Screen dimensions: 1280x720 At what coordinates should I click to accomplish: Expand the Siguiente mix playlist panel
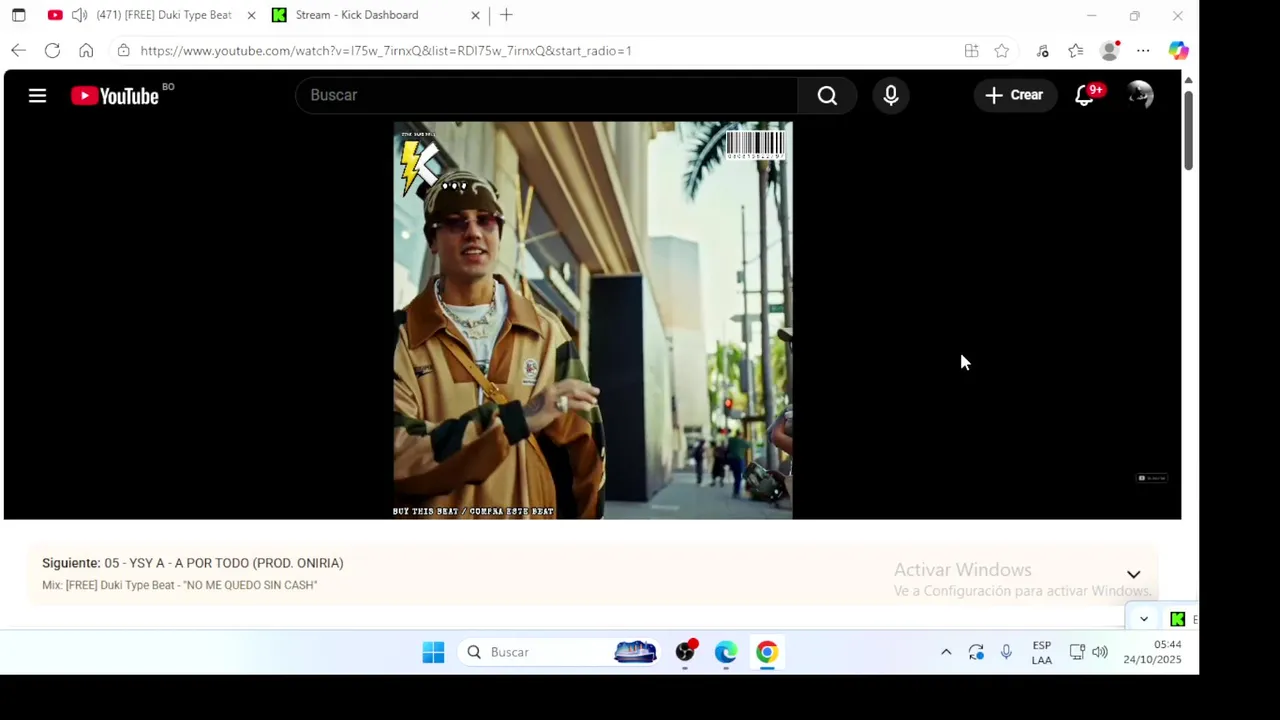click(1133, 574)
